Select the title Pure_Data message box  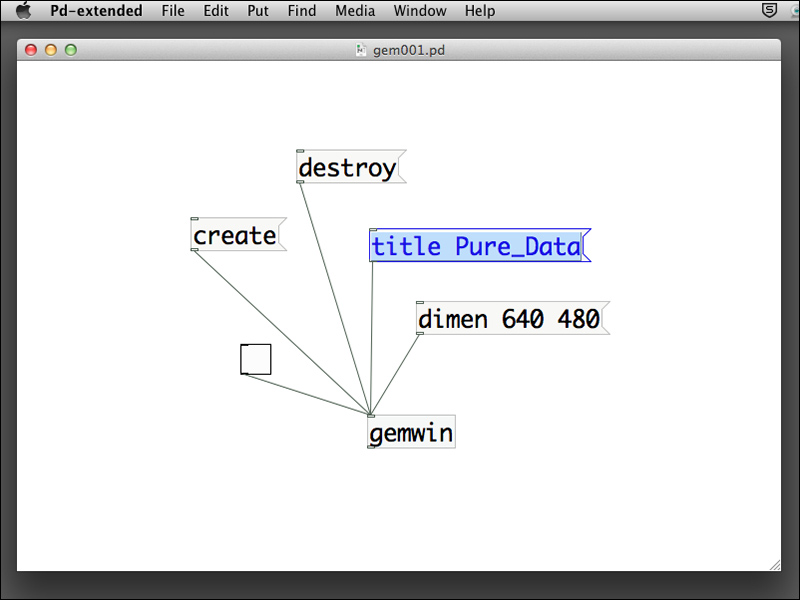[480, 245]
